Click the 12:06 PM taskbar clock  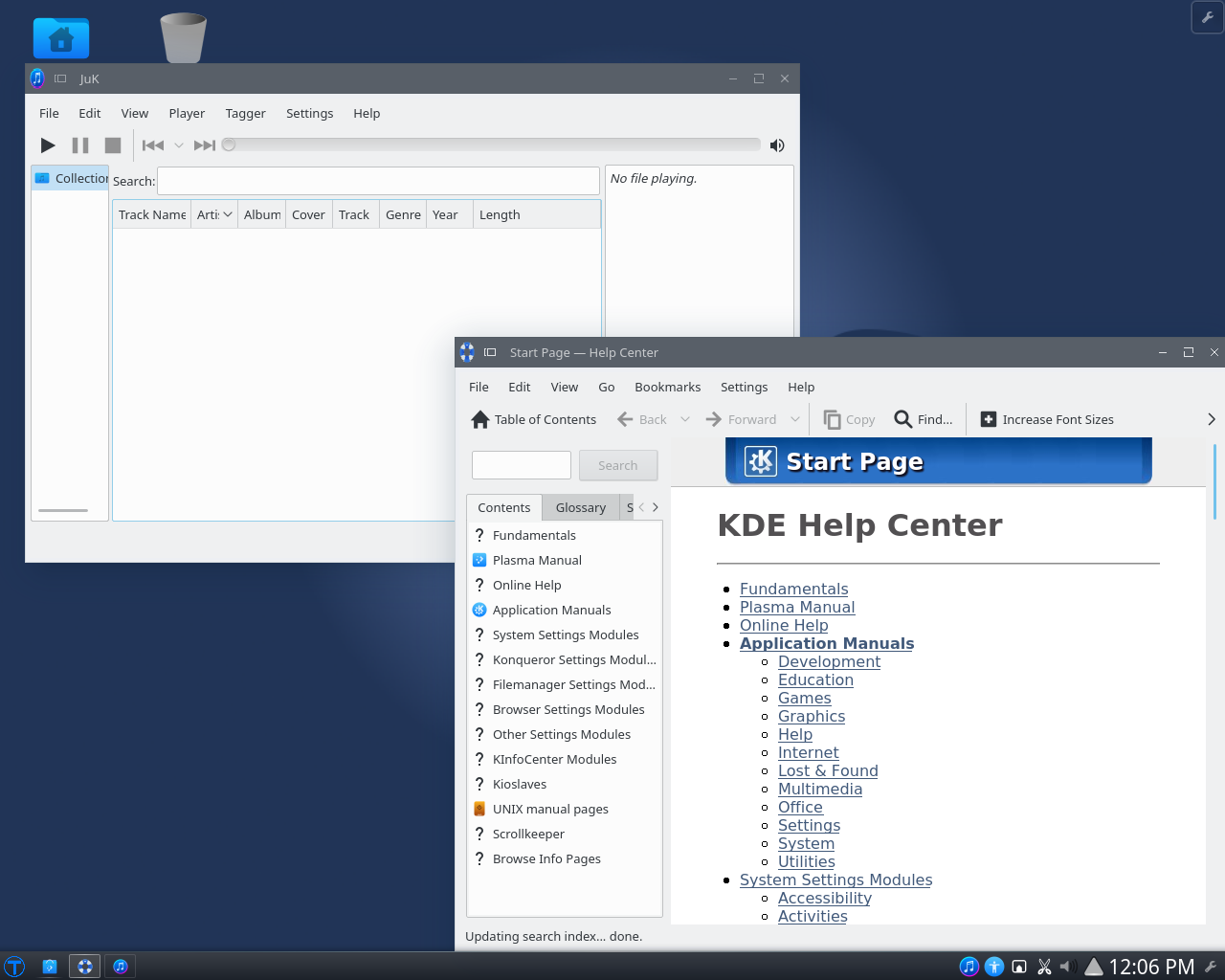1151,967
